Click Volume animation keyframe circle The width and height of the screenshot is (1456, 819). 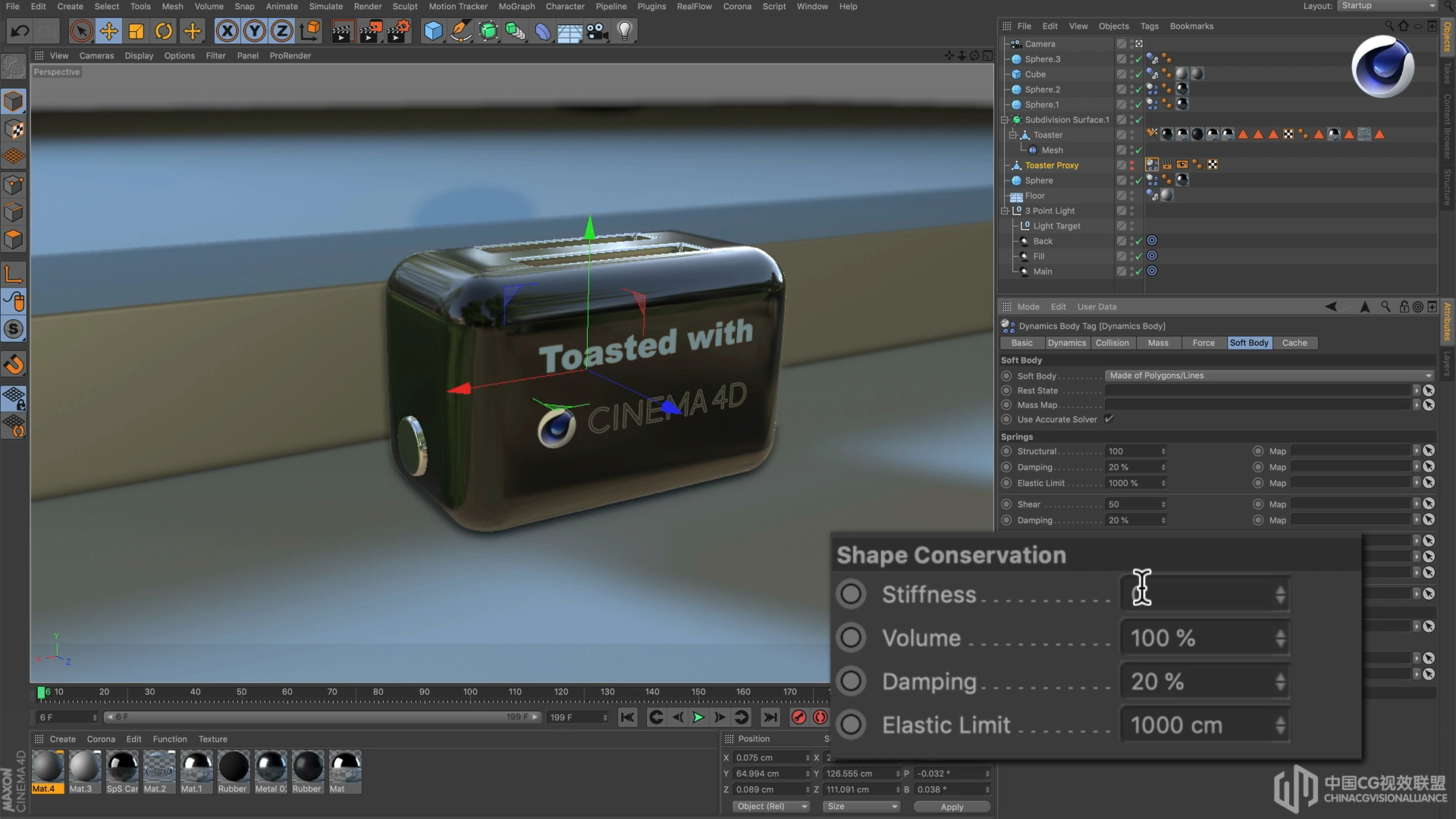(851, 638)
